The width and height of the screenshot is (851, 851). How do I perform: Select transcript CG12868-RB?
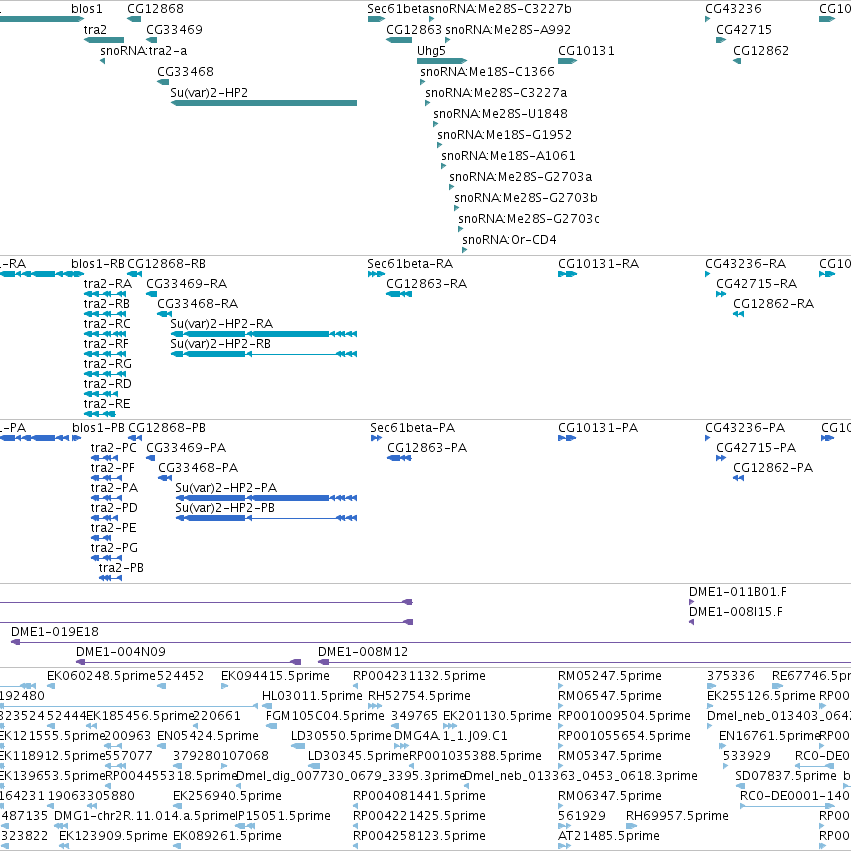(166, 264)
